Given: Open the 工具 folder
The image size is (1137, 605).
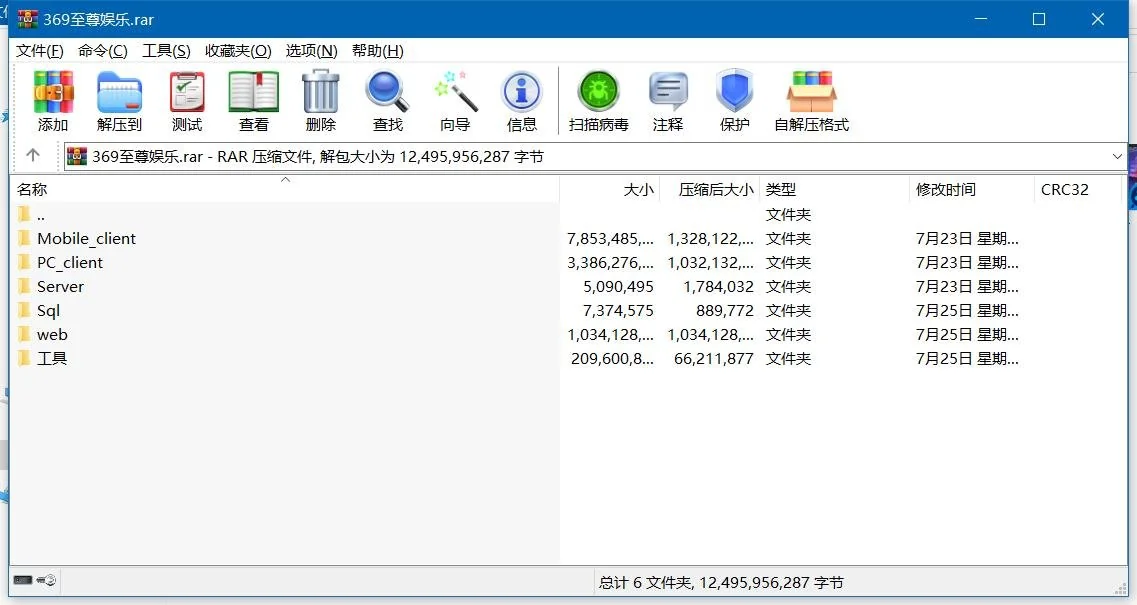Looking at the screenshot, I should [x=50, y=358].
